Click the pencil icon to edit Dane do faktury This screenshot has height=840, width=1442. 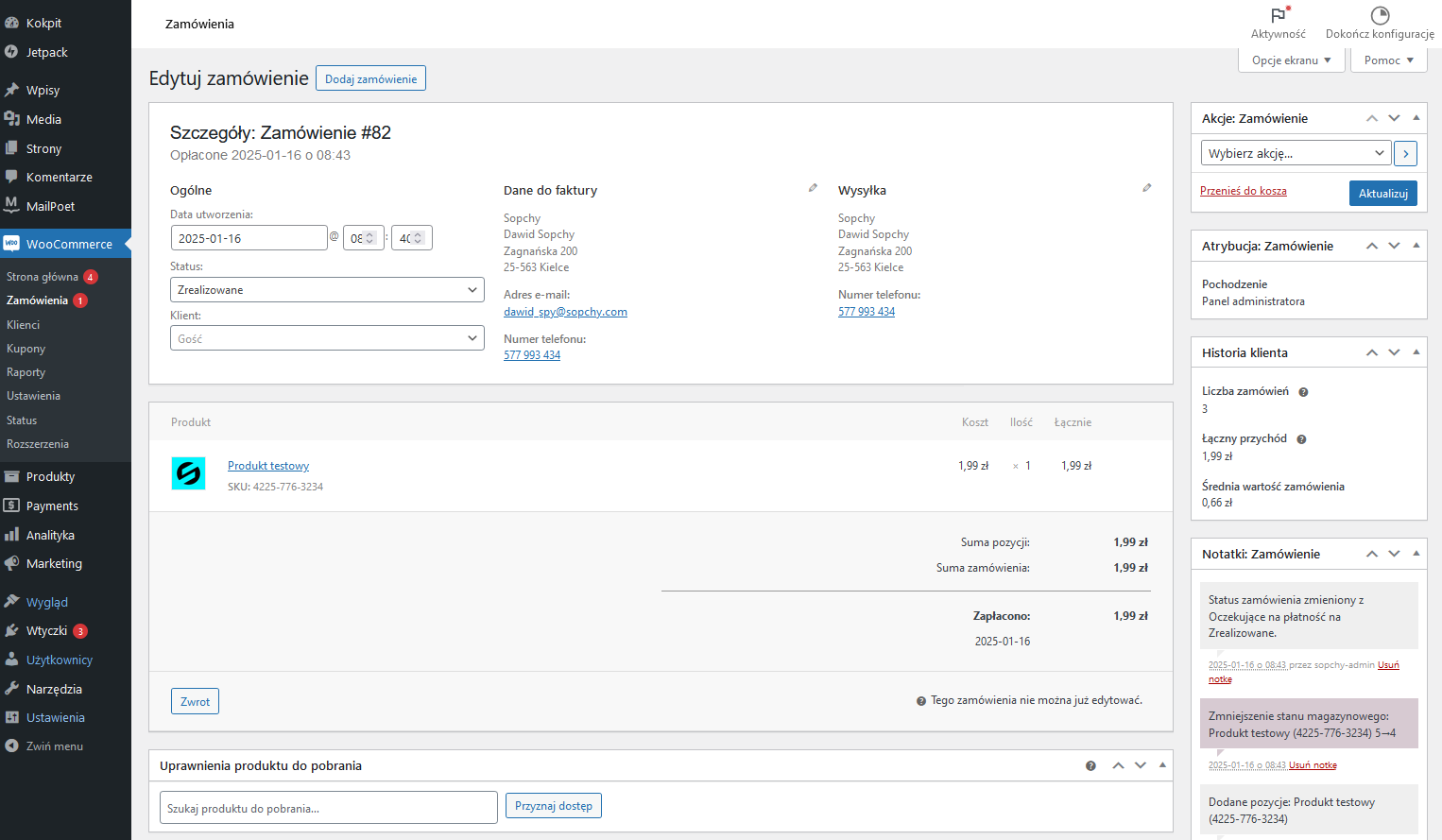(813, 188)
